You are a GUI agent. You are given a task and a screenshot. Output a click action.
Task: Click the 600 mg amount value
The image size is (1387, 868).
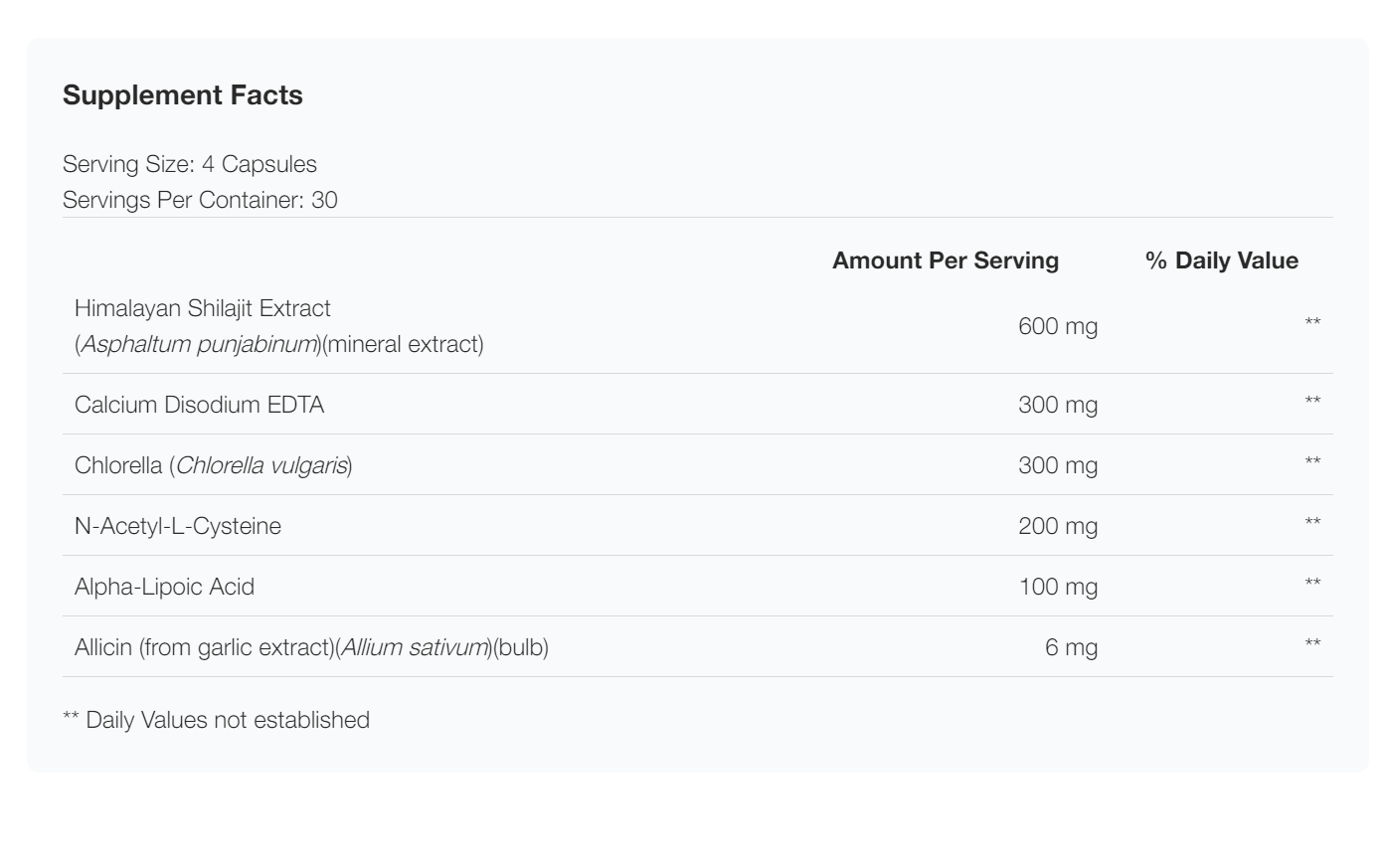click(x=1057, y=326)
